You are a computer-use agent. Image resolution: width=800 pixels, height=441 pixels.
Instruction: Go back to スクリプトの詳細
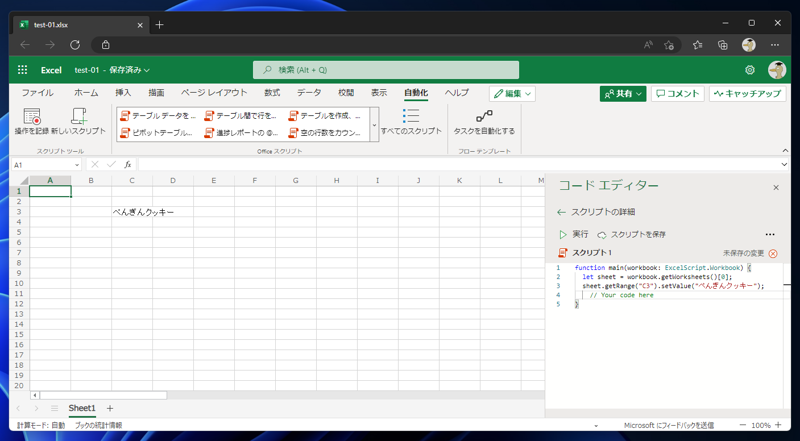561,212
